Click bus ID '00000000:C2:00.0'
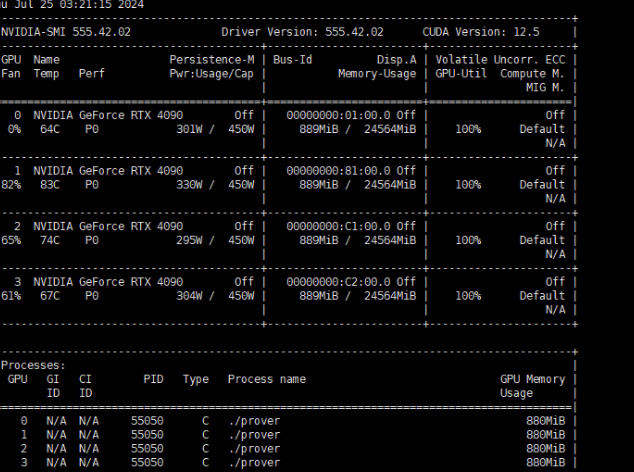 tap(338, 282)
